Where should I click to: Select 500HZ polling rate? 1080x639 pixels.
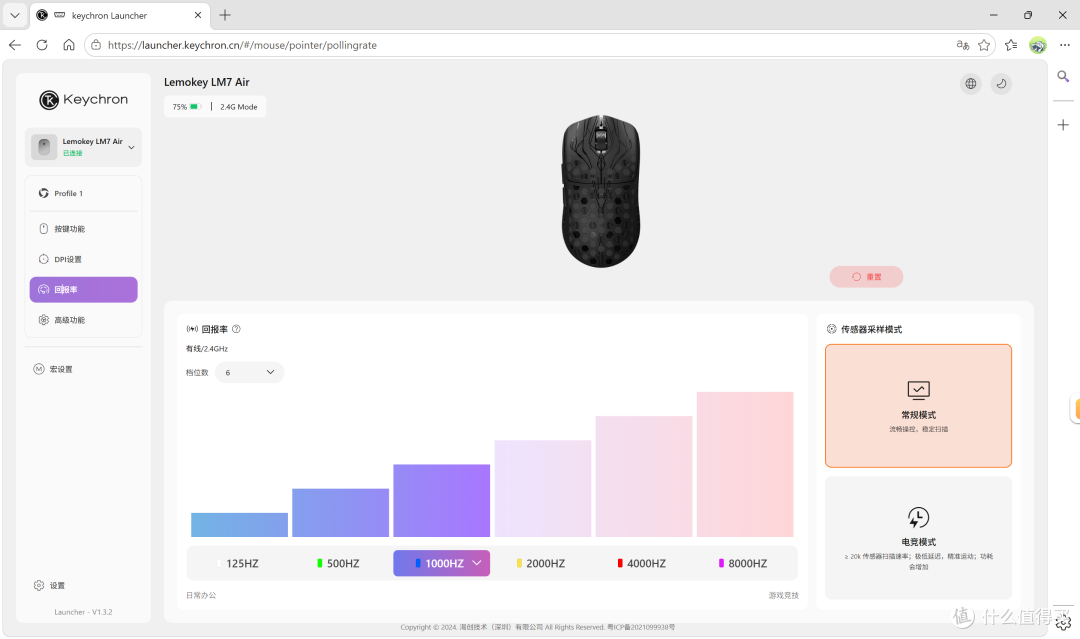pos(339,563)
